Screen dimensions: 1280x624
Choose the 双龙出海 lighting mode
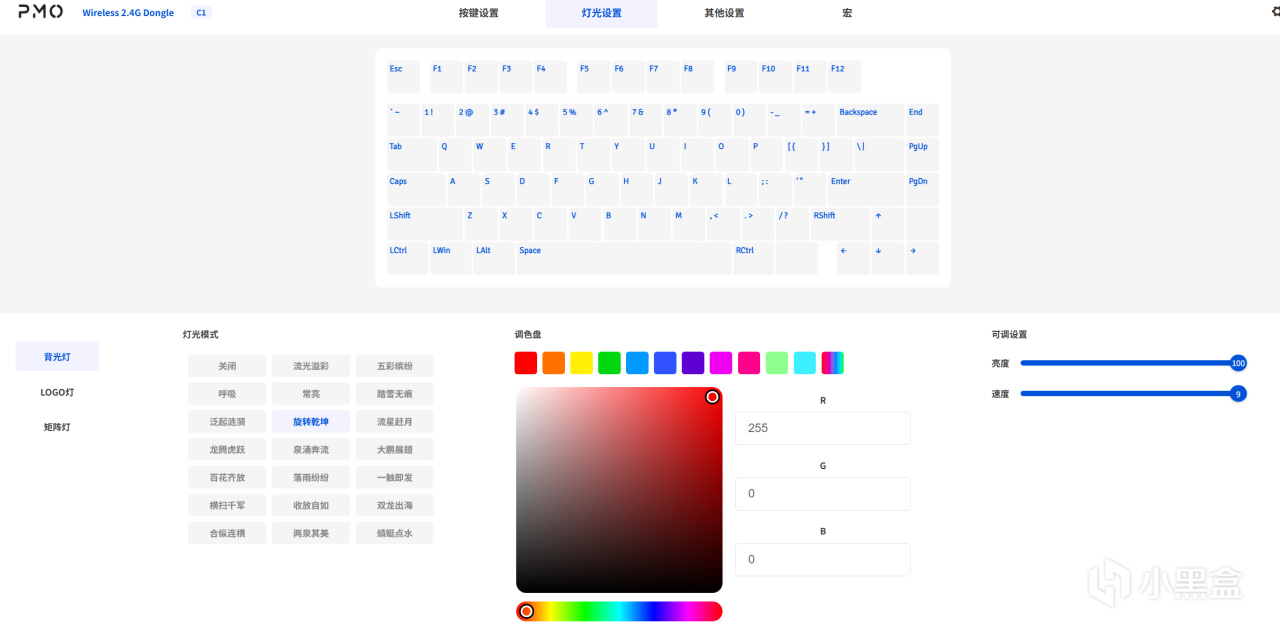click(395, 506)
